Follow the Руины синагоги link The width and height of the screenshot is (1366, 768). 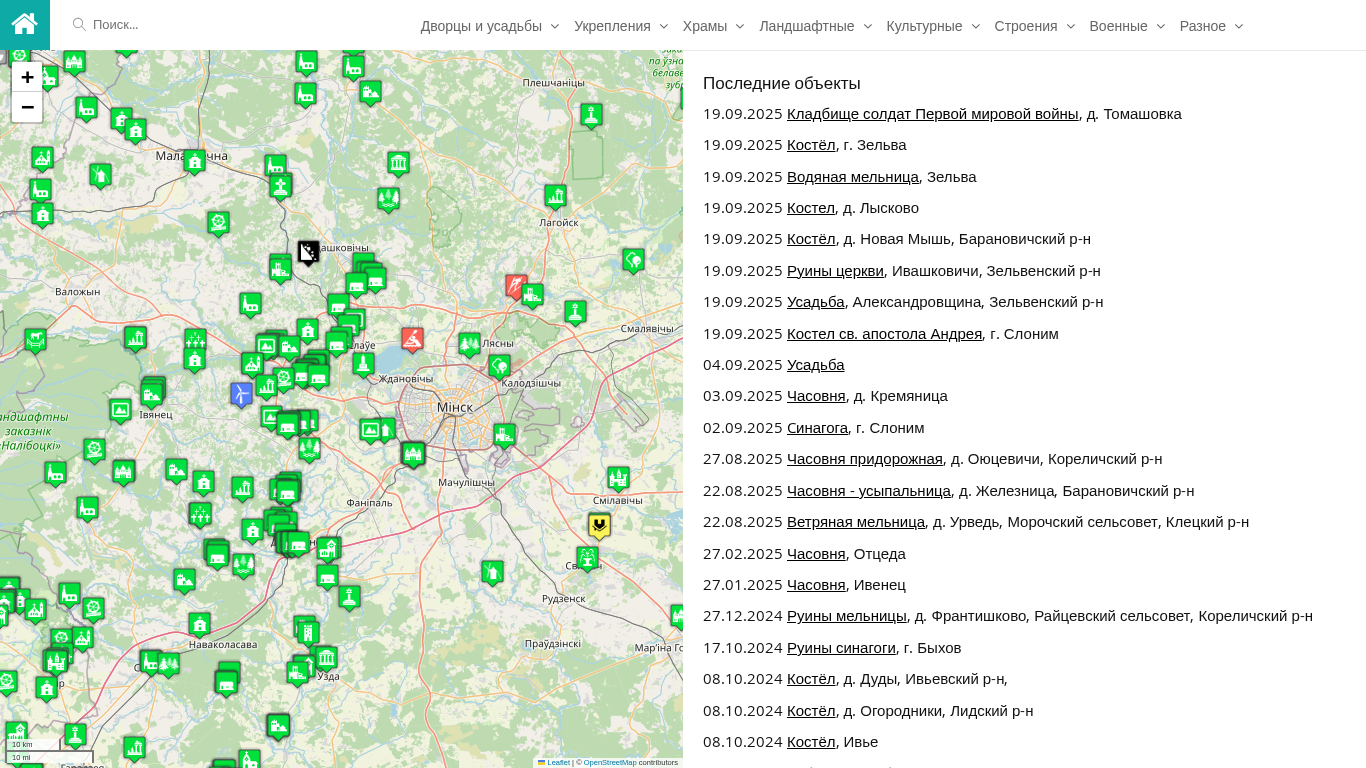(841, 648)
